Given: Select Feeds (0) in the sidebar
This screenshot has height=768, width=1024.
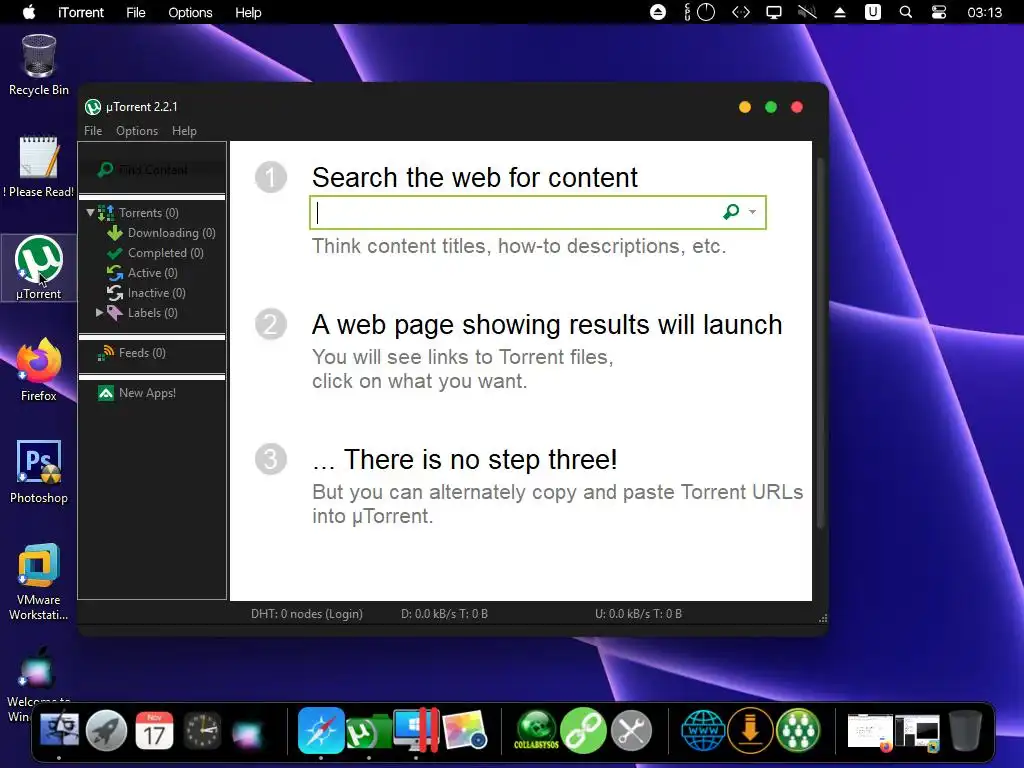Looking at the screenshot, I should point(131,353).
